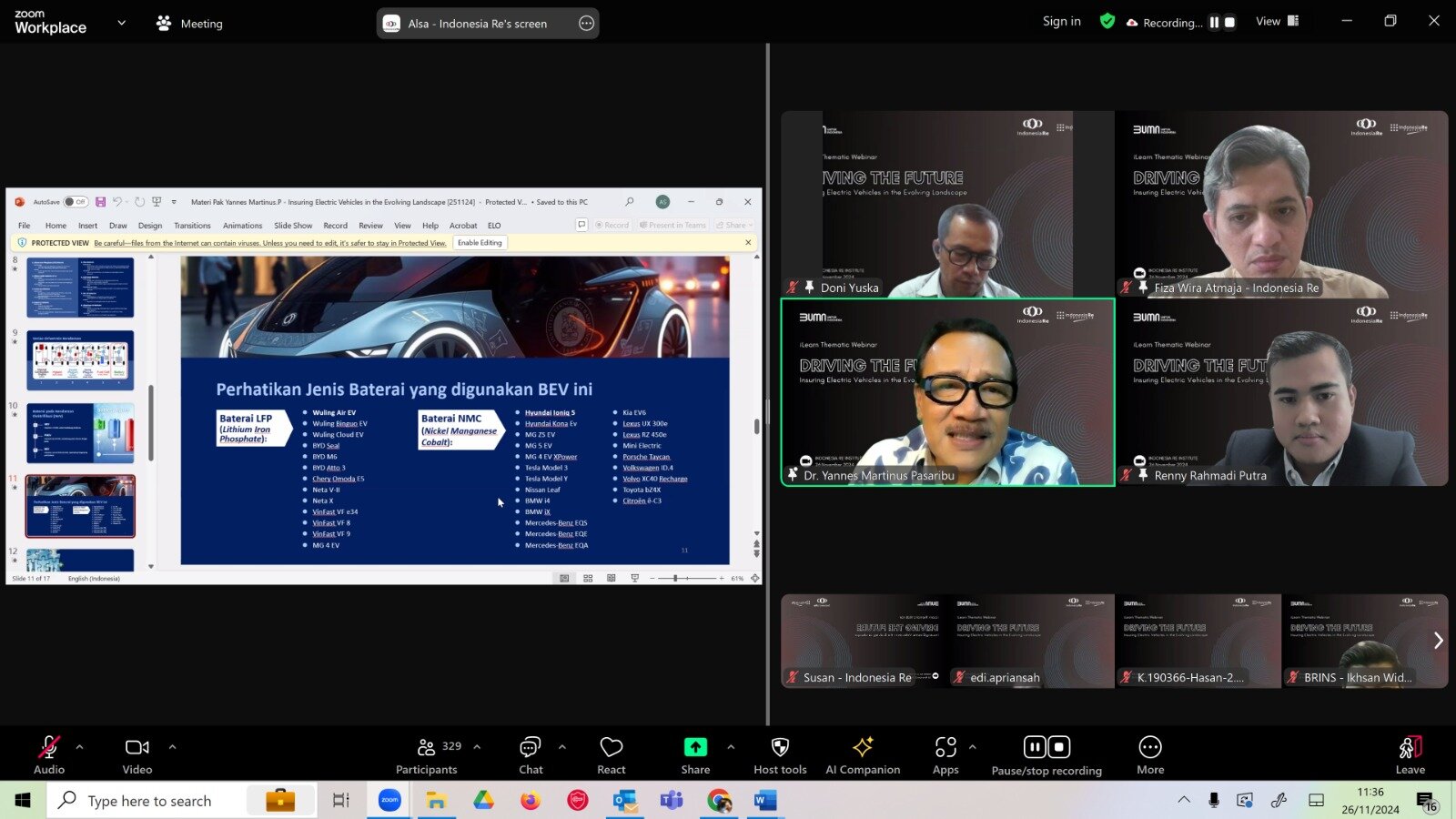Click Dr. Yannes Martinus Pasaribu video tile
Viewport: 1456px width, 819px height.
[947, 392]
